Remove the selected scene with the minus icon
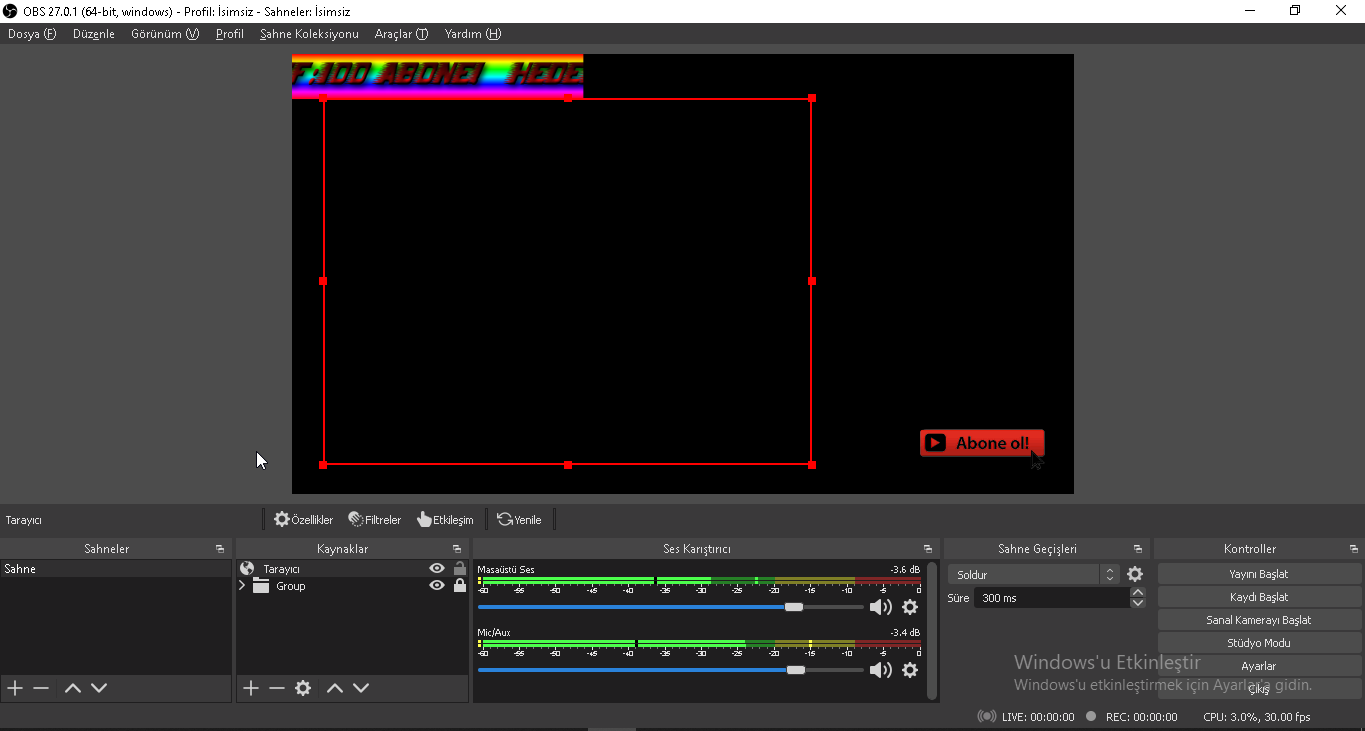 [41, 688]
